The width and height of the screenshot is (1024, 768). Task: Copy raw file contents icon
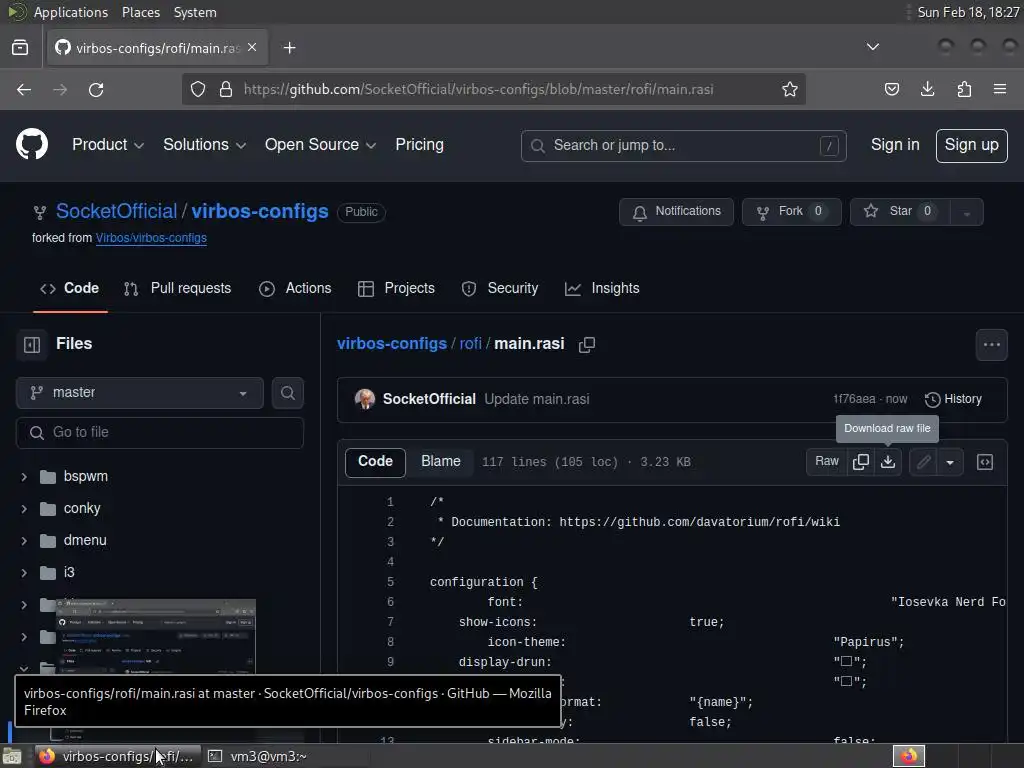pyautogui.click(x=861, y=462)
